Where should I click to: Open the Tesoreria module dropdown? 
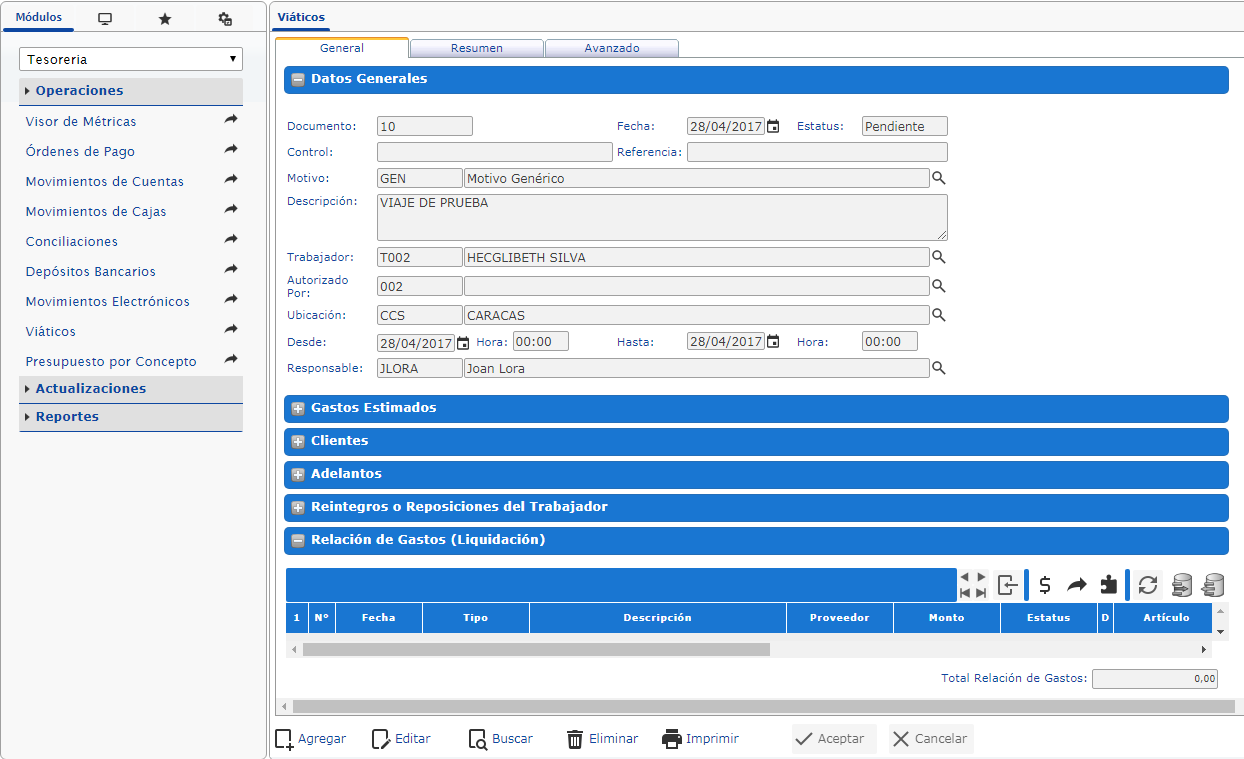pyautogui.click(x=131, y=60)
